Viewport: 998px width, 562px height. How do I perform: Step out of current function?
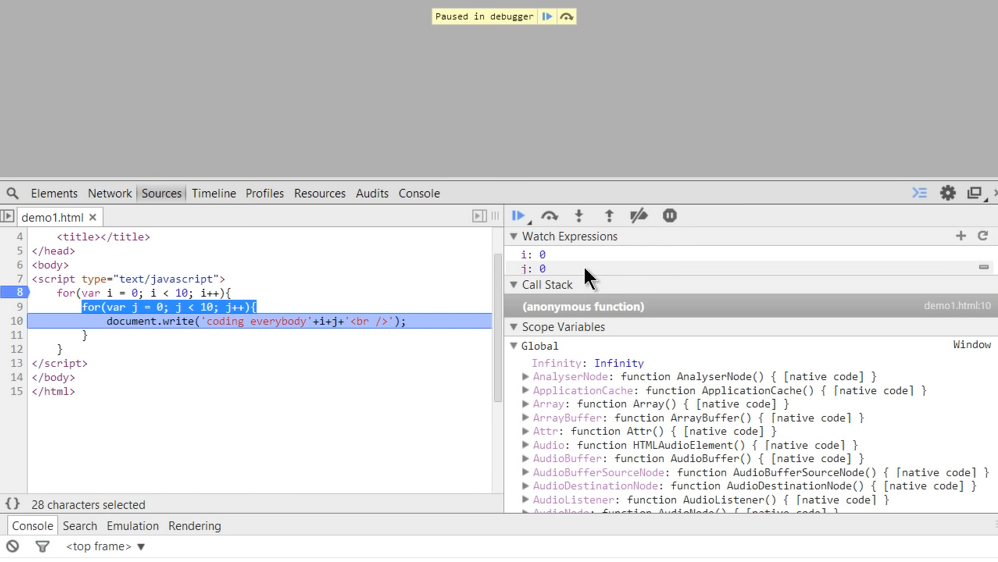(609, 216)
